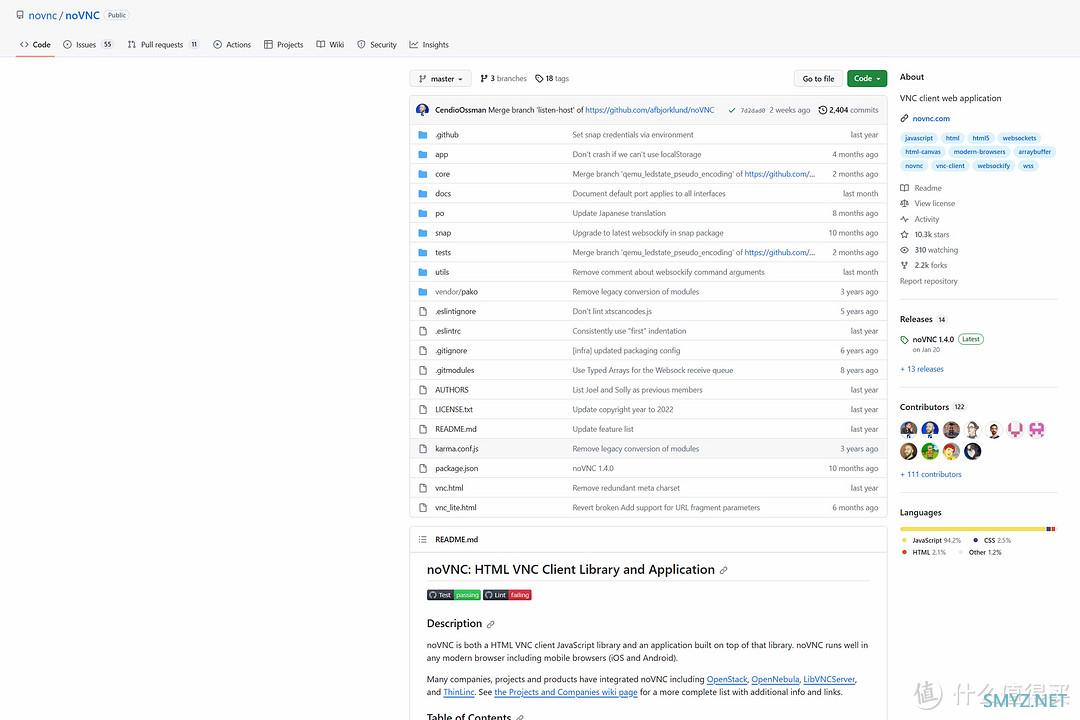Click the eye icon beside 310 watching
1080x720 pixels.
[904, 250]
